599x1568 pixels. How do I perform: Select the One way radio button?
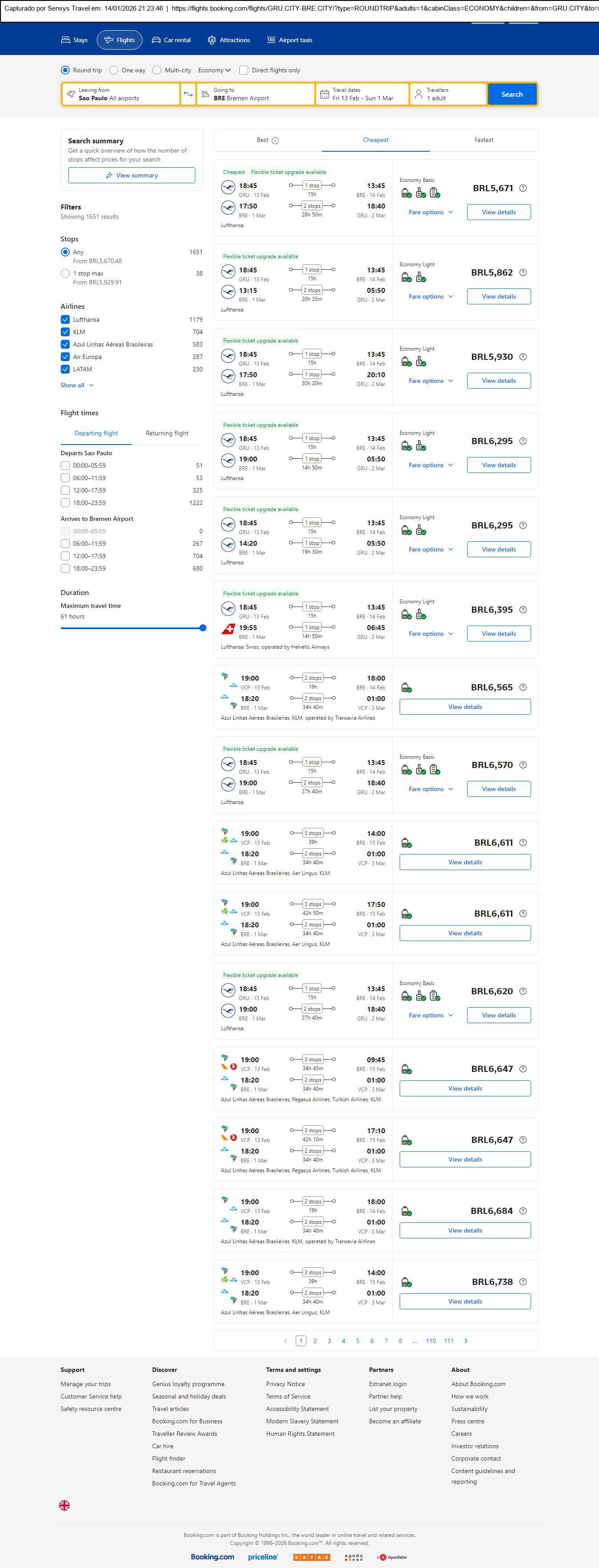114,70
